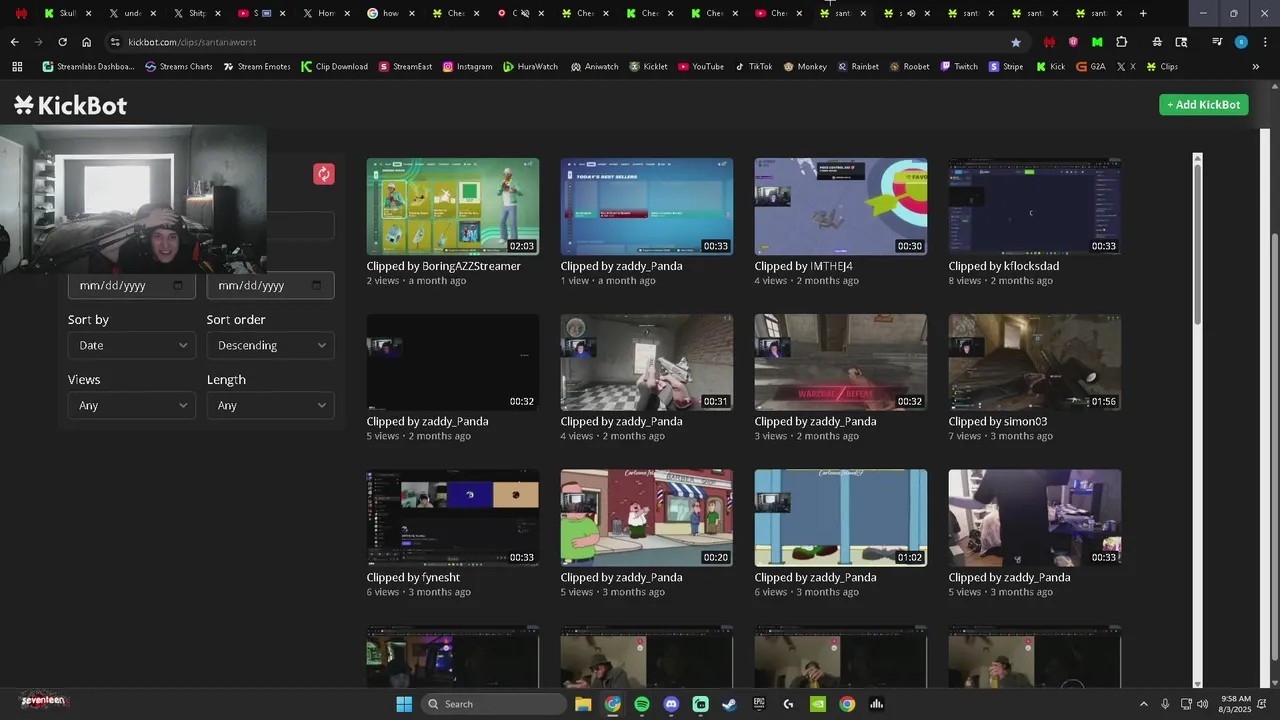Image resolution: width=1280 pixels, height=720 pixels.
Task: Click 'Clipped by fynesht' text
Action: pos(413,577)
